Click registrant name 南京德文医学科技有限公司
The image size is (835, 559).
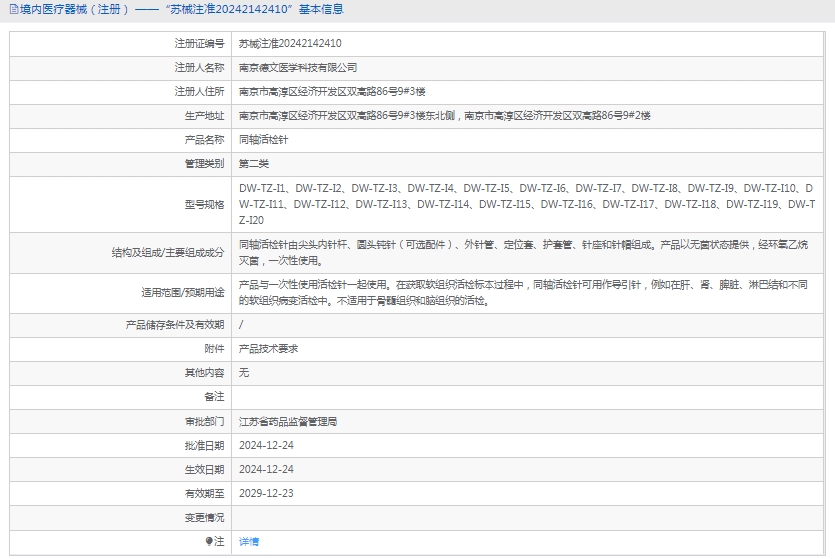pyautogui.click(x=298, y=68)
